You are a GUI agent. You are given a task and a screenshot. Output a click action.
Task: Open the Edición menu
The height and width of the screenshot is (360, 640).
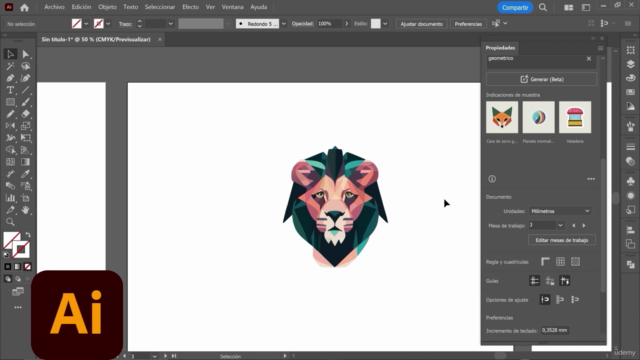82,7
